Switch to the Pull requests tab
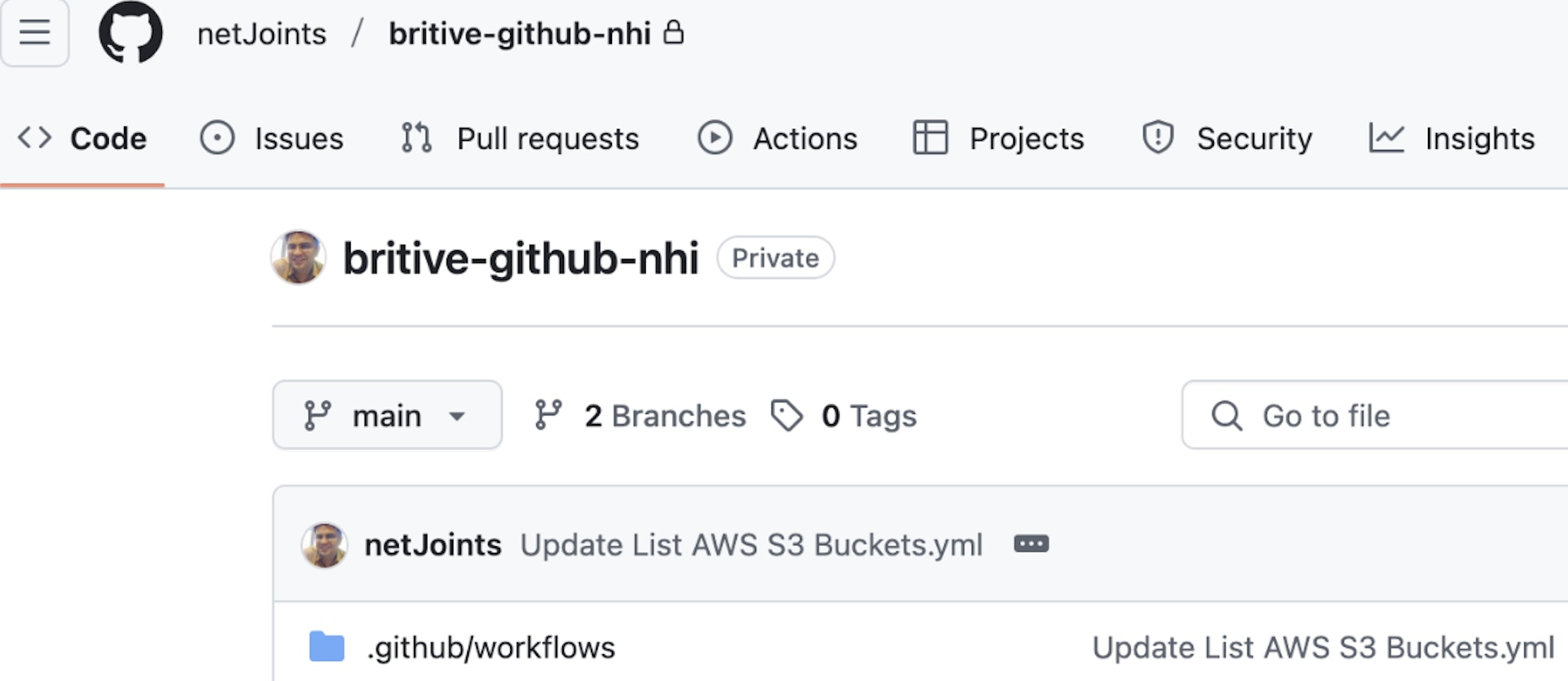 (520, 138)
